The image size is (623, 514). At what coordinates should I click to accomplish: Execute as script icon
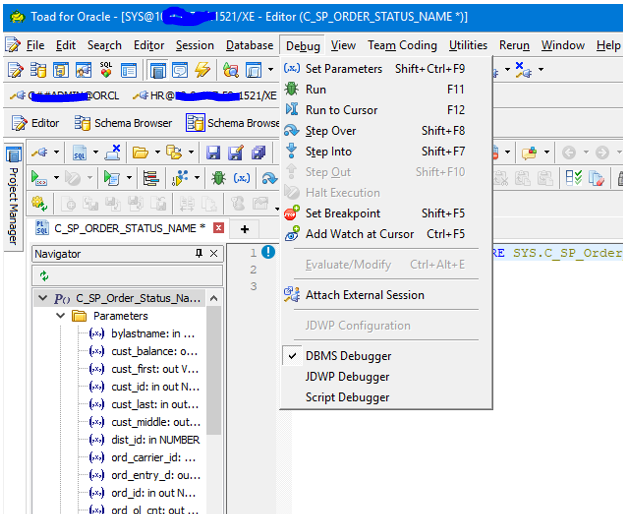(x=112, y=178)
